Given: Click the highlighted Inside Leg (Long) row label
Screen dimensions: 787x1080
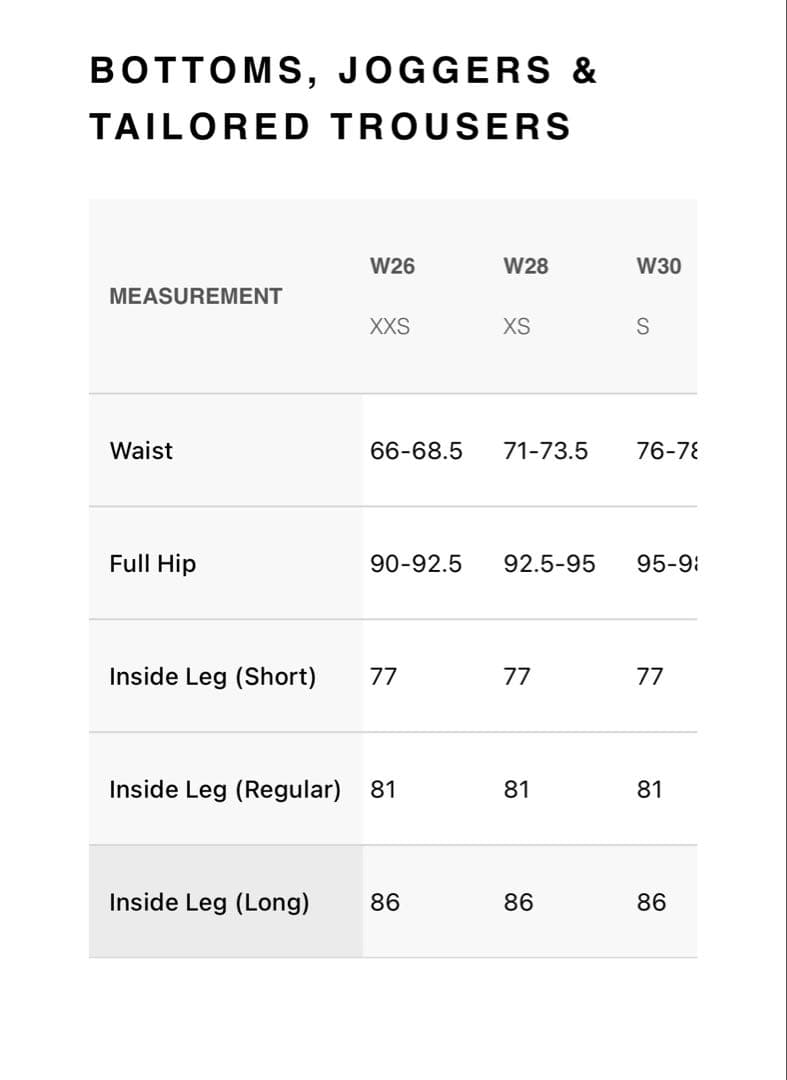Looking at the screenshot, I should coord(209,902).
